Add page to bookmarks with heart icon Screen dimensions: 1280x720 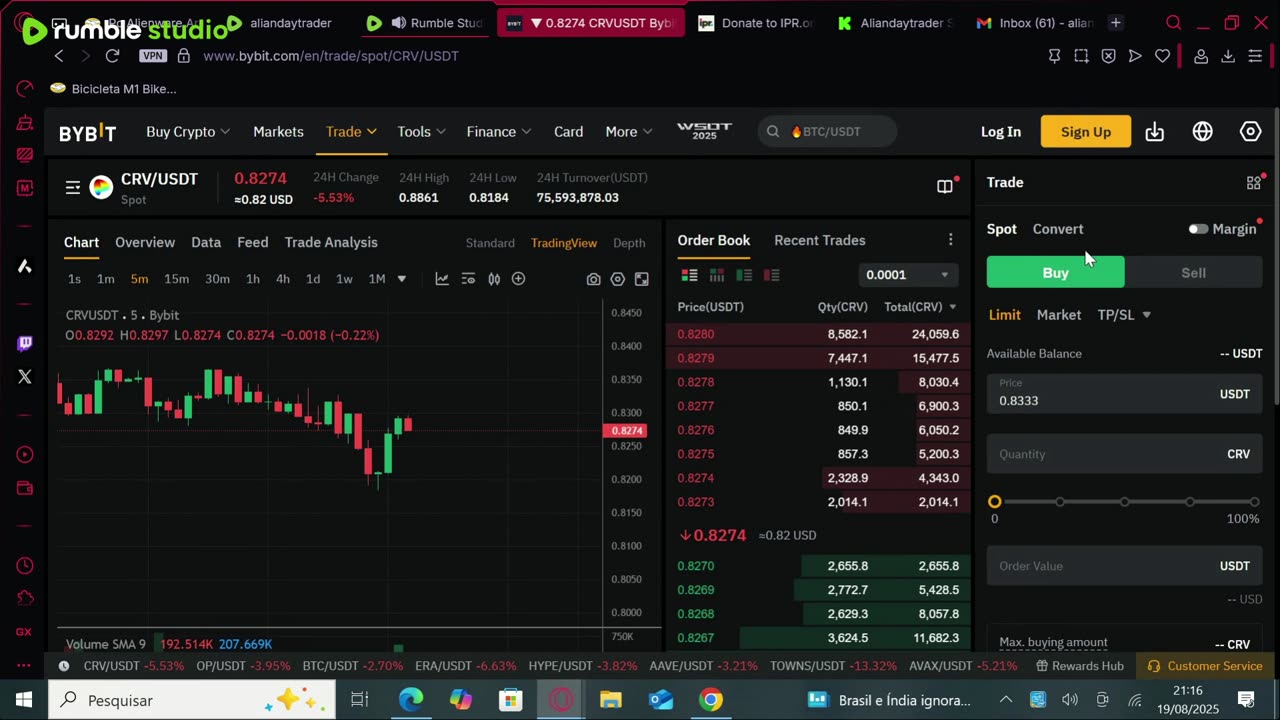(1162, 56)
